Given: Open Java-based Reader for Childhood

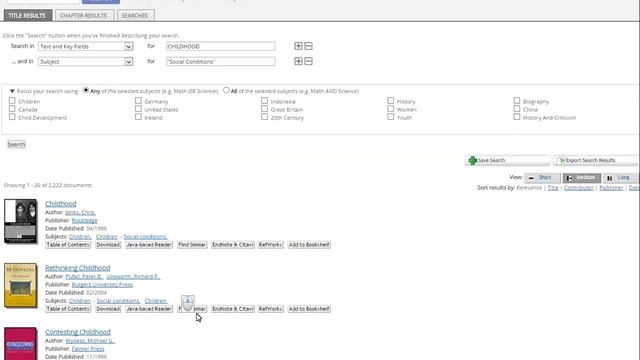Looking at the screenshot, I should 149,245.
